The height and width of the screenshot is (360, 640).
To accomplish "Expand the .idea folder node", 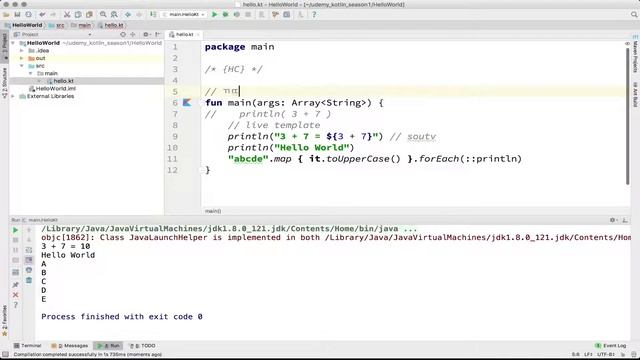I will pos(22,51).
